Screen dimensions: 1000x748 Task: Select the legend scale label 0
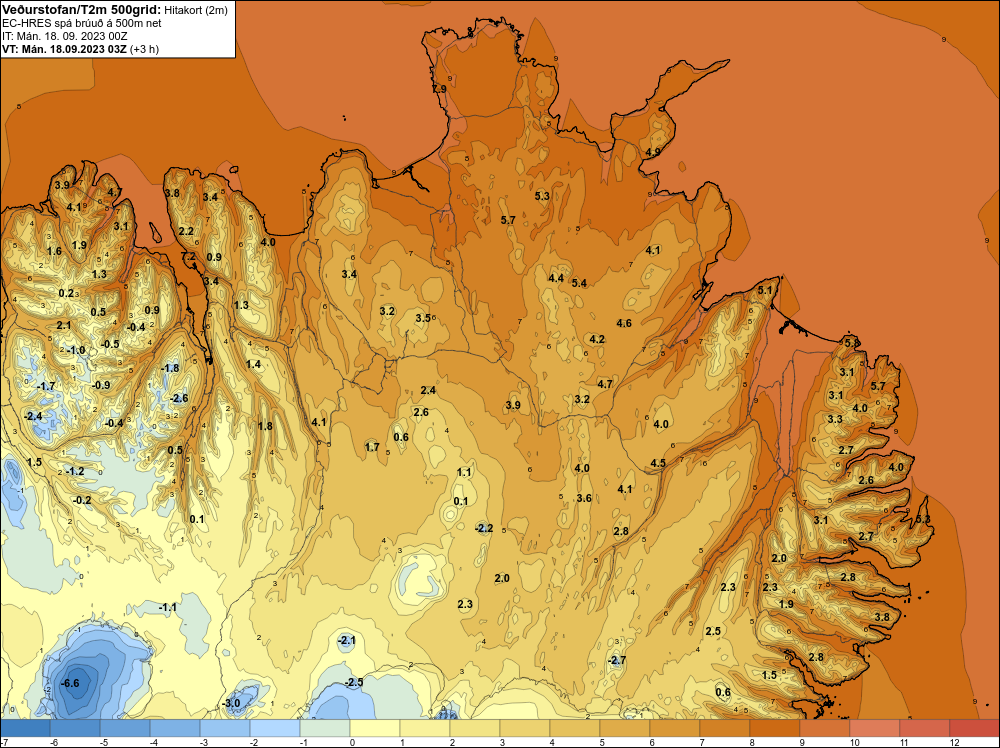tap(352, 742)
